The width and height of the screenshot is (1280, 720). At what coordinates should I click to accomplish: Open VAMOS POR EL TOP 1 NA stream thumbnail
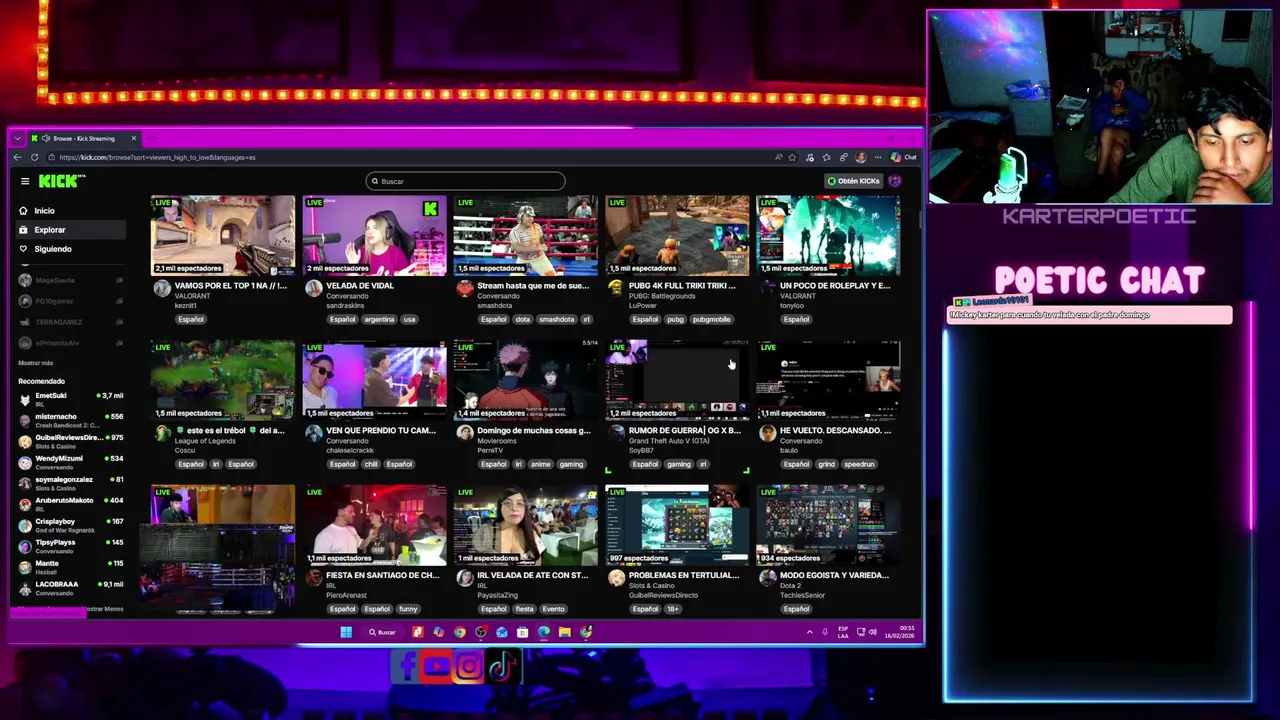[223, 235]
